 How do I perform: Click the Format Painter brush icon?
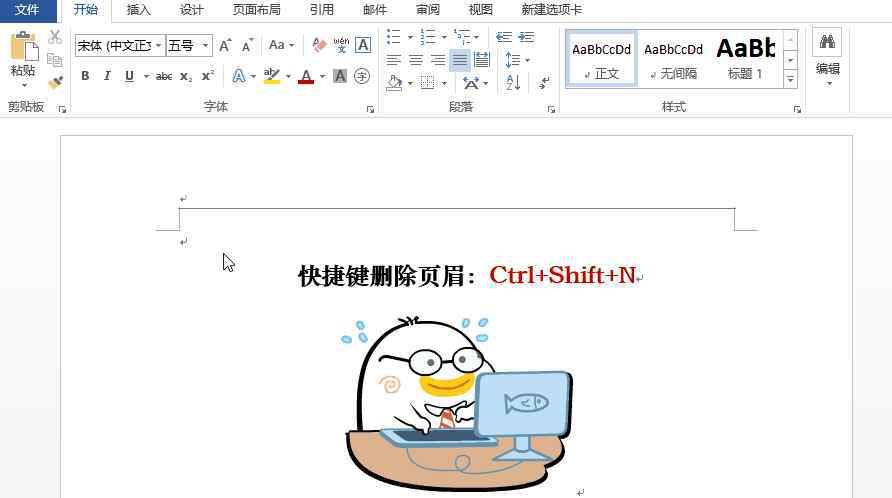point(55,81)
